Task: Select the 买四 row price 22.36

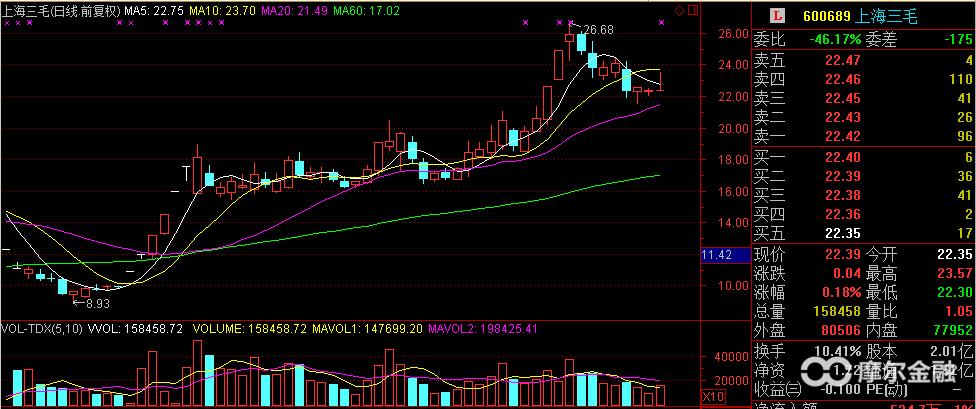Action: (x=844, y=215)
